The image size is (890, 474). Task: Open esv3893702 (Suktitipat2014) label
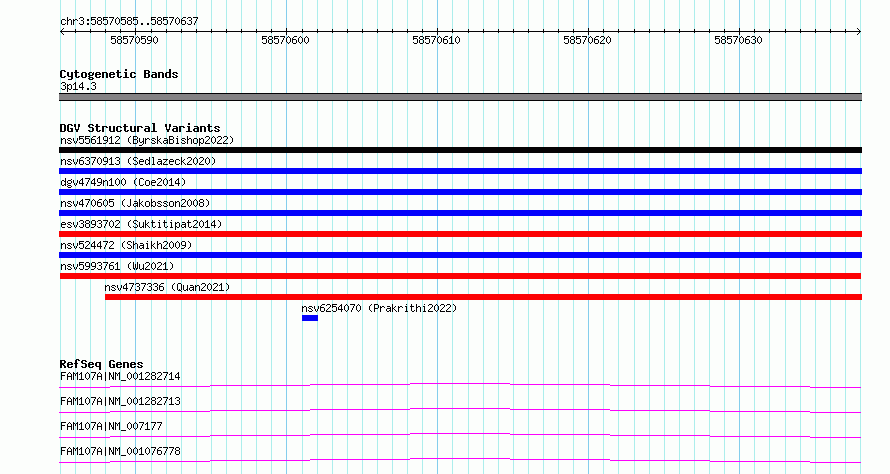[141, 224]
